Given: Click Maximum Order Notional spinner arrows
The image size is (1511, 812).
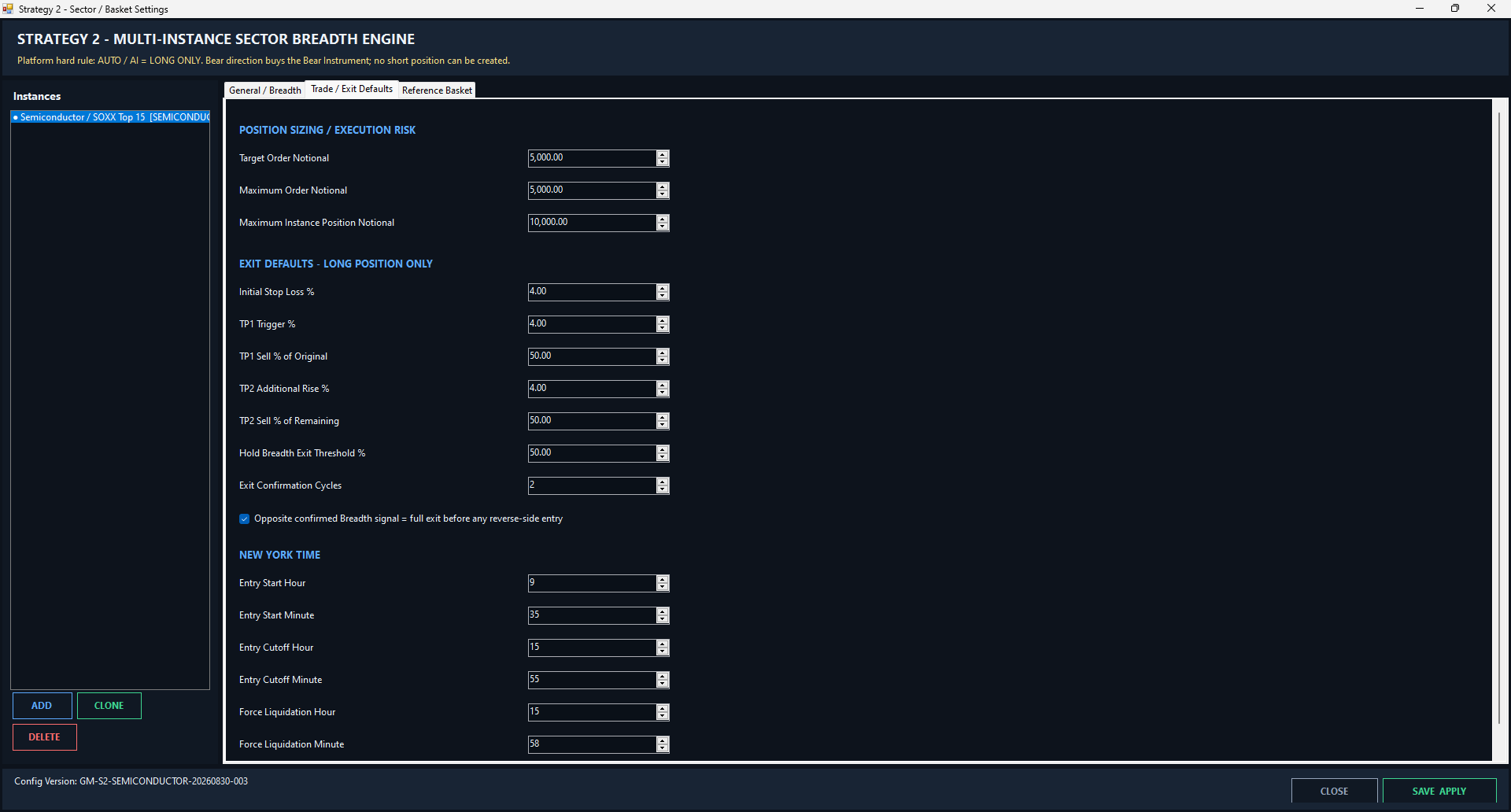Looking at the screenshot, I should [x=663, y=190].
